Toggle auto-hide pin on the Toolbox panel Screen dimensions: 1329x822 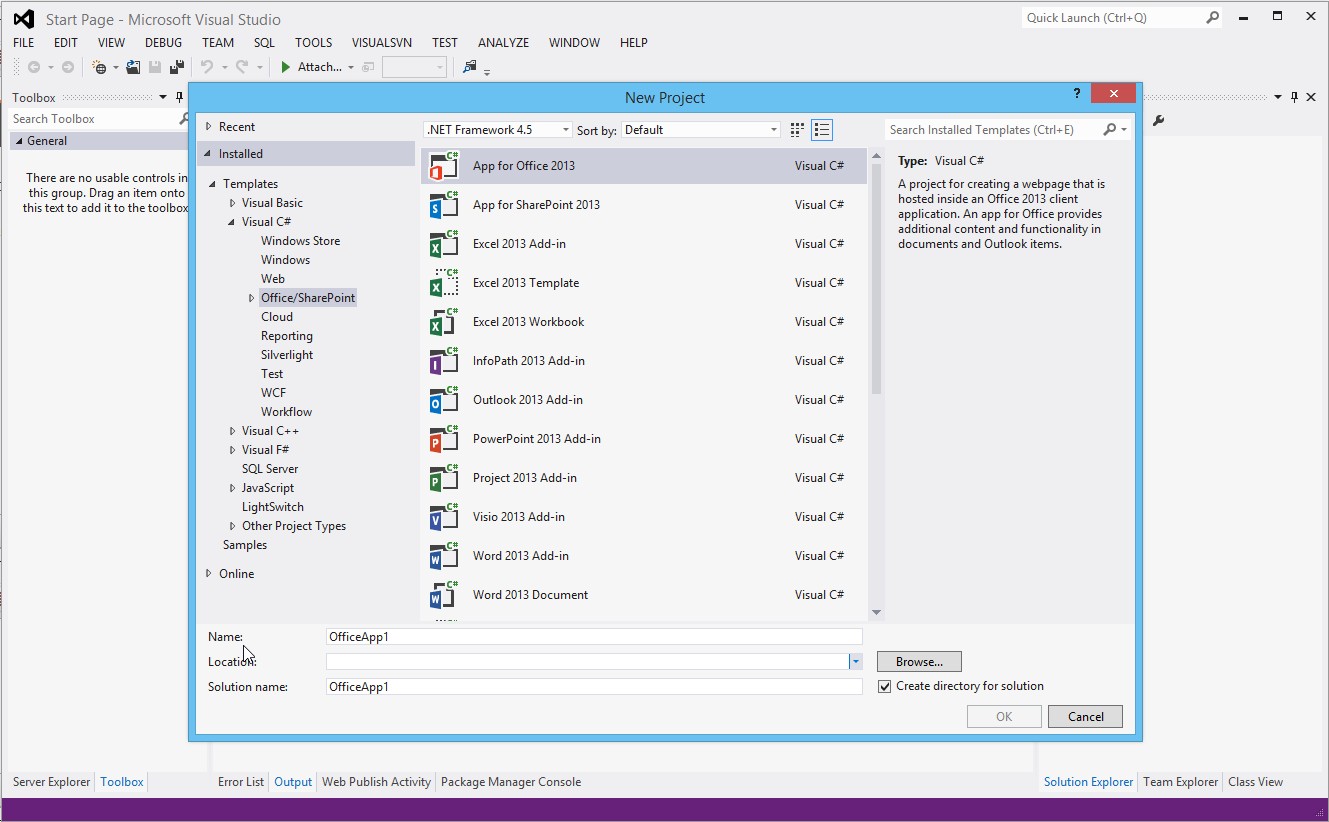coord(178,97)
